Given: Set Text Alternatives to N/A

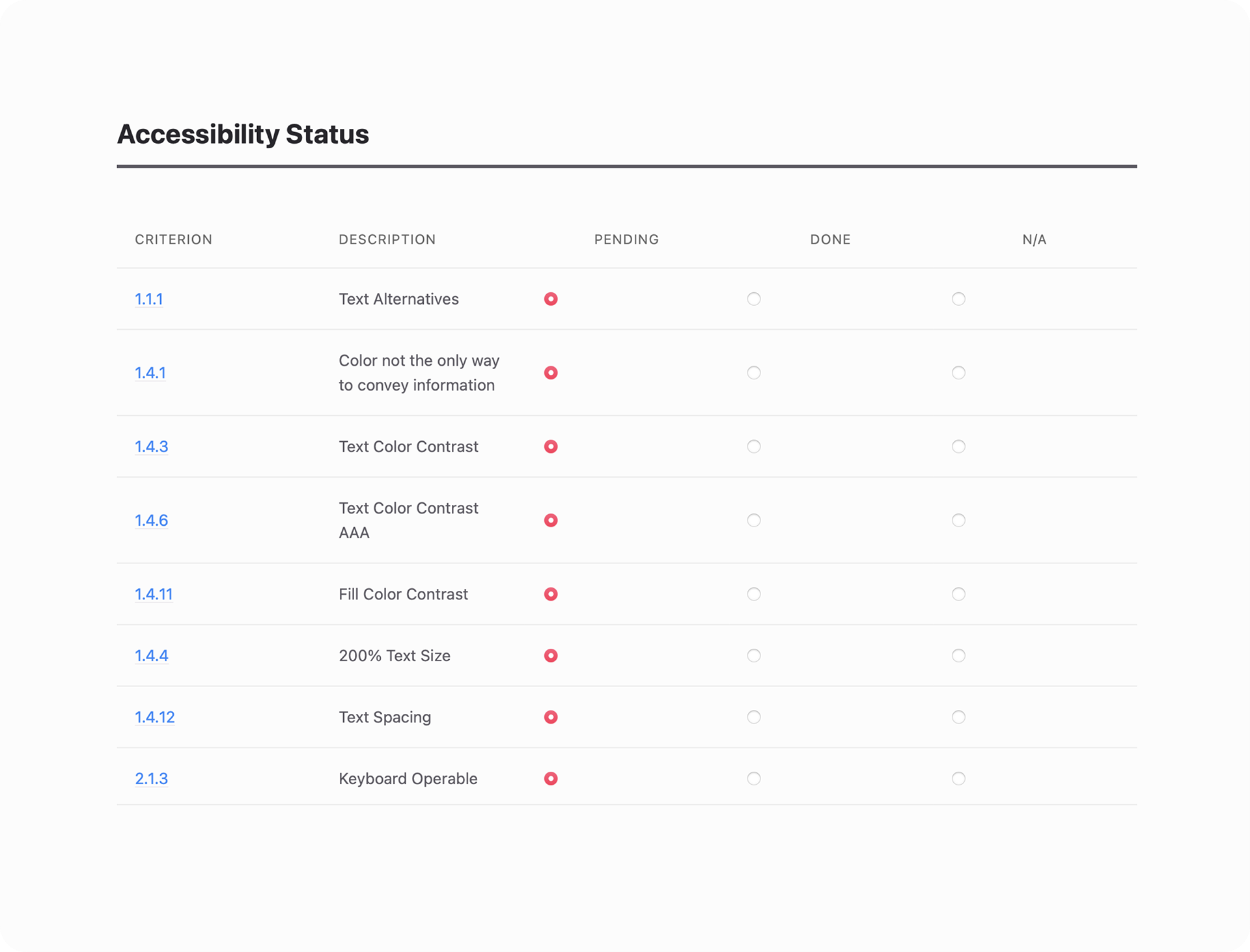Looking at the screenshot, I should 958,299.
